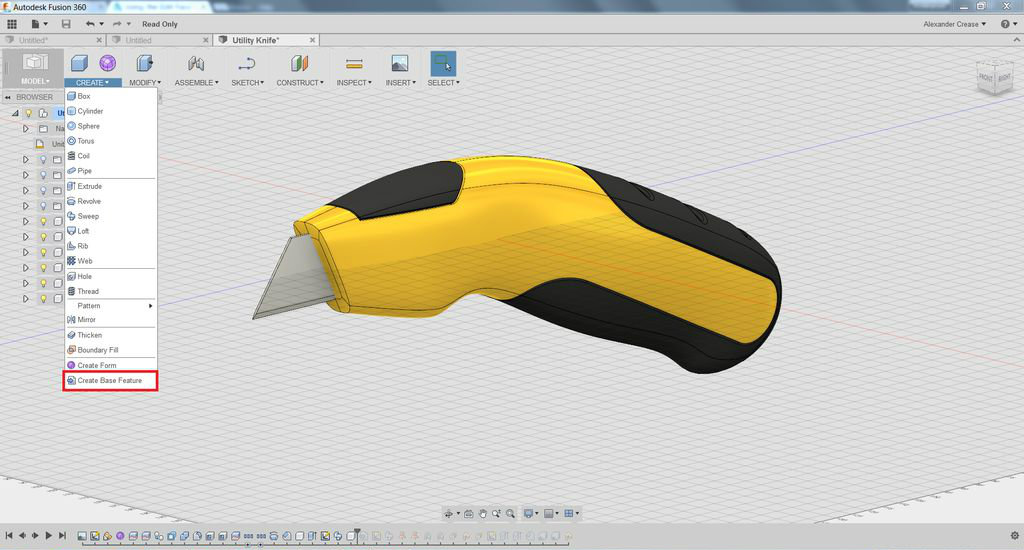Jump to timeline beginning
The height and width of the screenshot is (550, 1024).
coord(8,536)
